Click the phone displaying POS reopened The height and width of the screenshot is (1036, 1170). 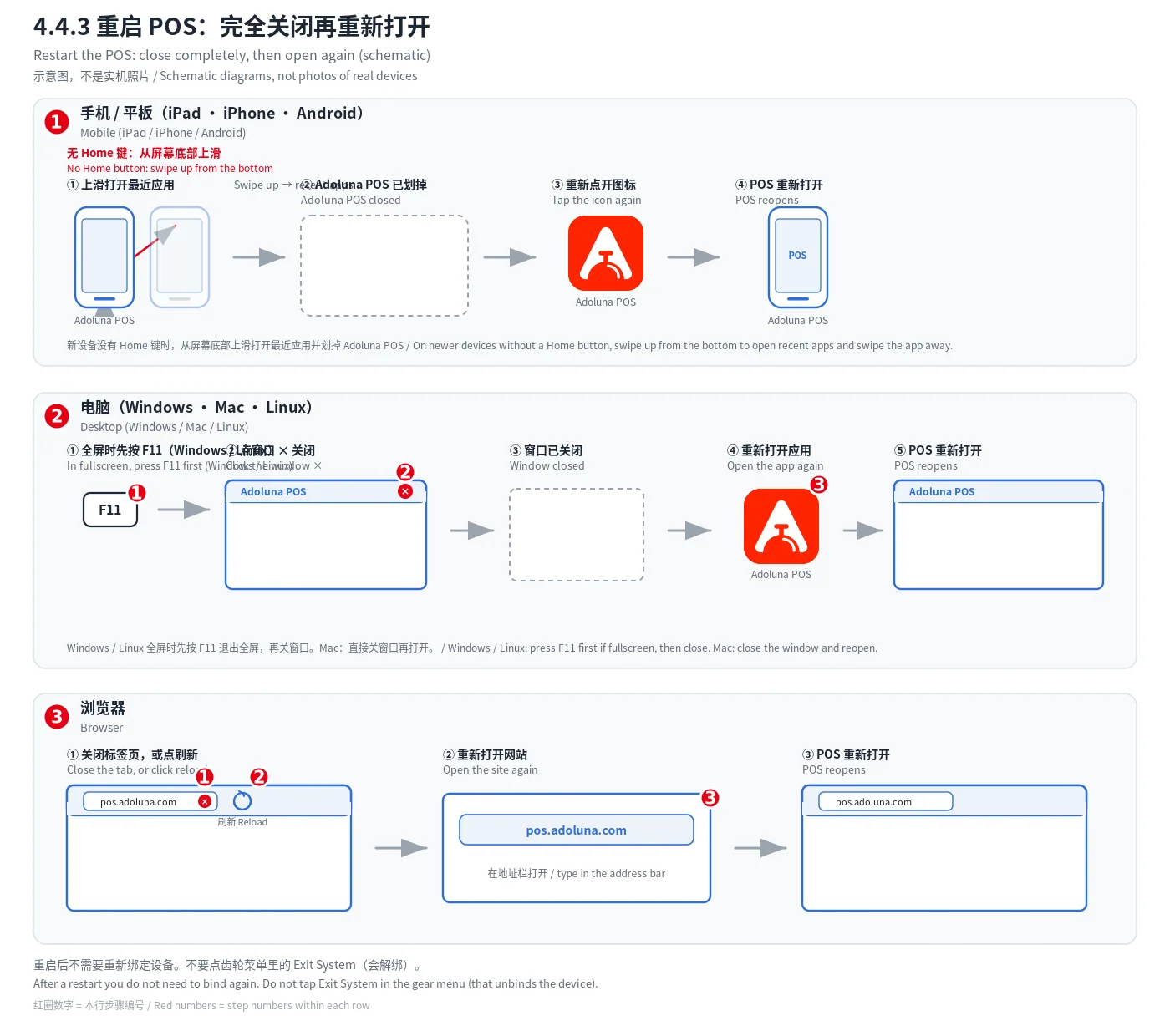pos(798,257)
